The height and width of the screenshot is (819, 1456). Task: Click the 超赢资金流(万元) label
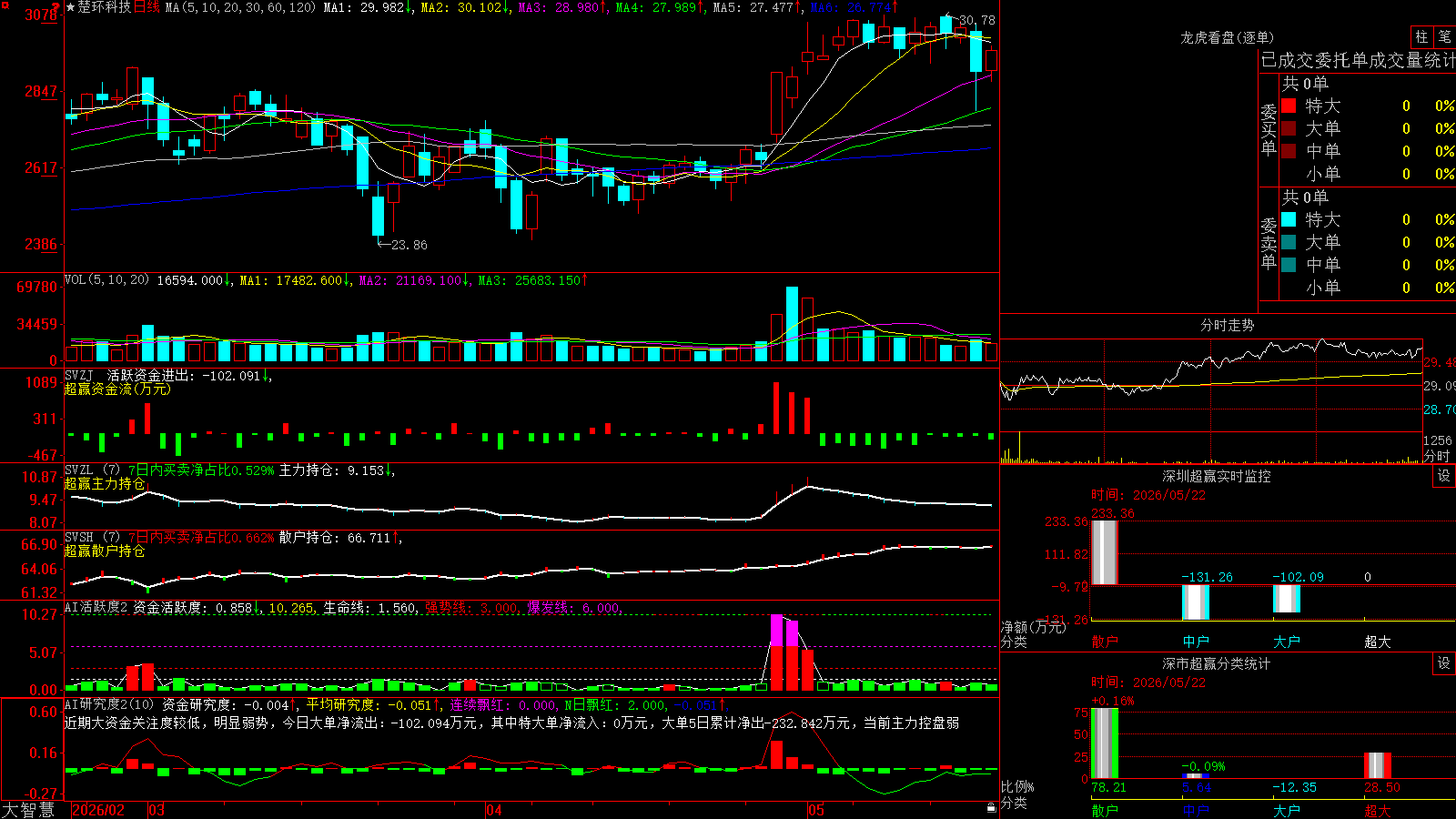point(117,389)
